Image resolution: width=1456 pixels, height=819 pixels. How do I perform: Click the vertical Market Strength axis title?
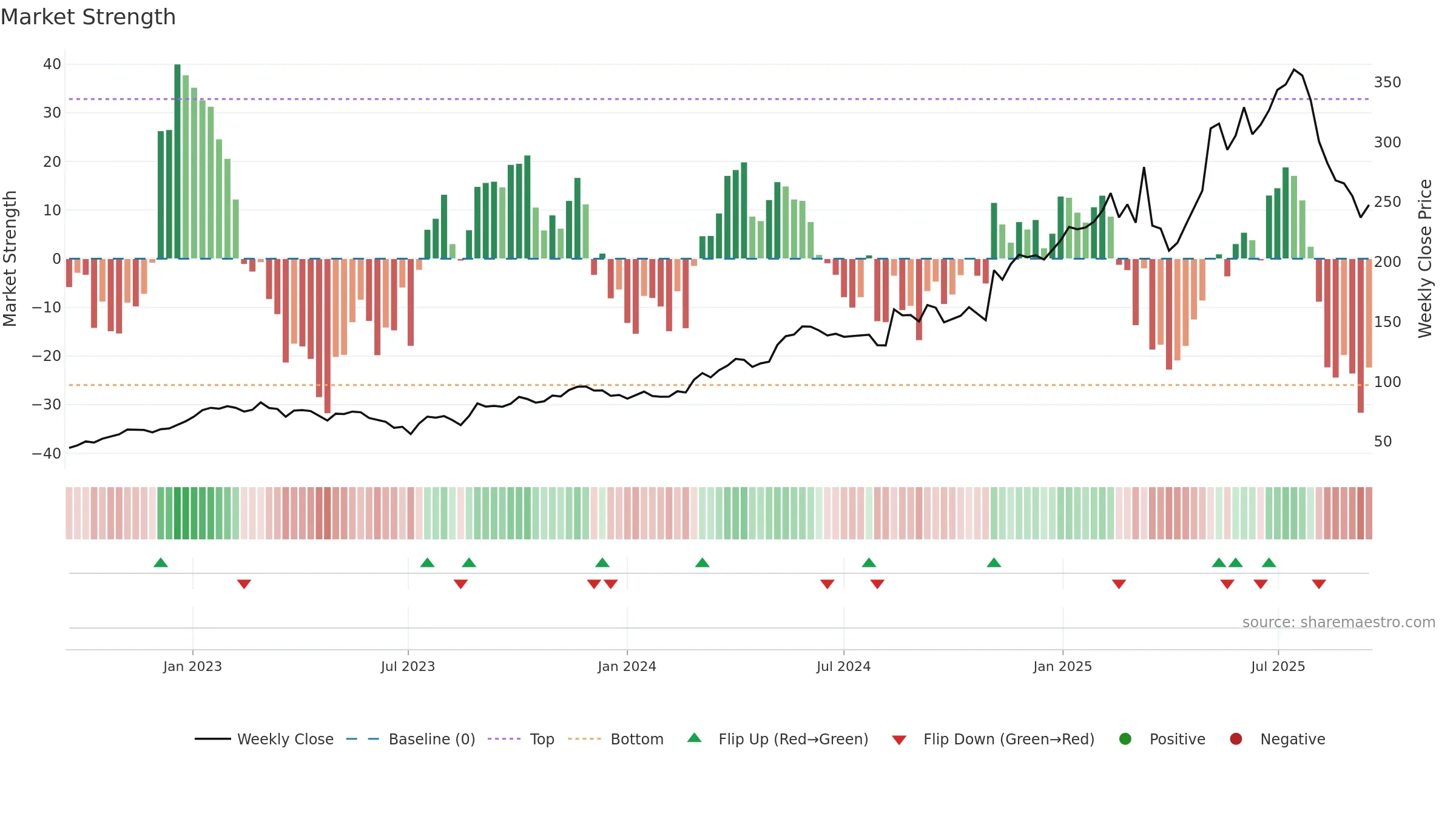[x=10, y=258]
